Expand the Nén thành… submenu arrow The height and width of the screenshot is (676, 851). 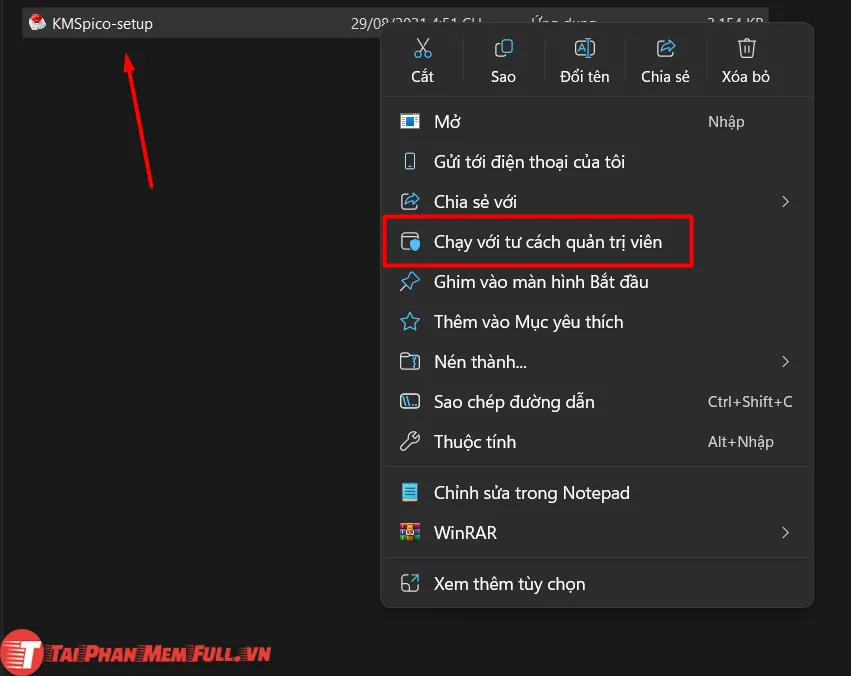point(785,362)
